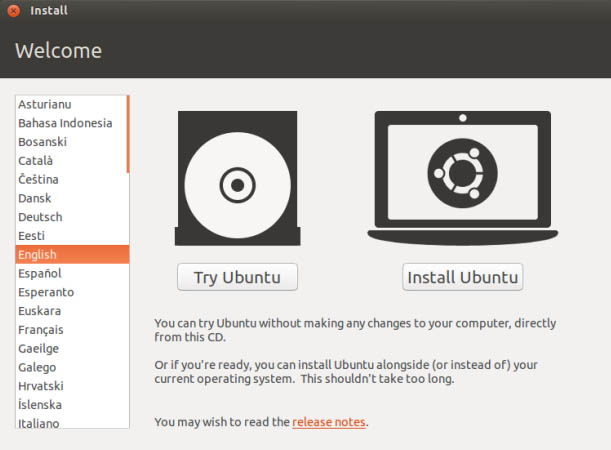611x450 pixels.
Task: Click the Try Ubuntu button
Action: 237,277
